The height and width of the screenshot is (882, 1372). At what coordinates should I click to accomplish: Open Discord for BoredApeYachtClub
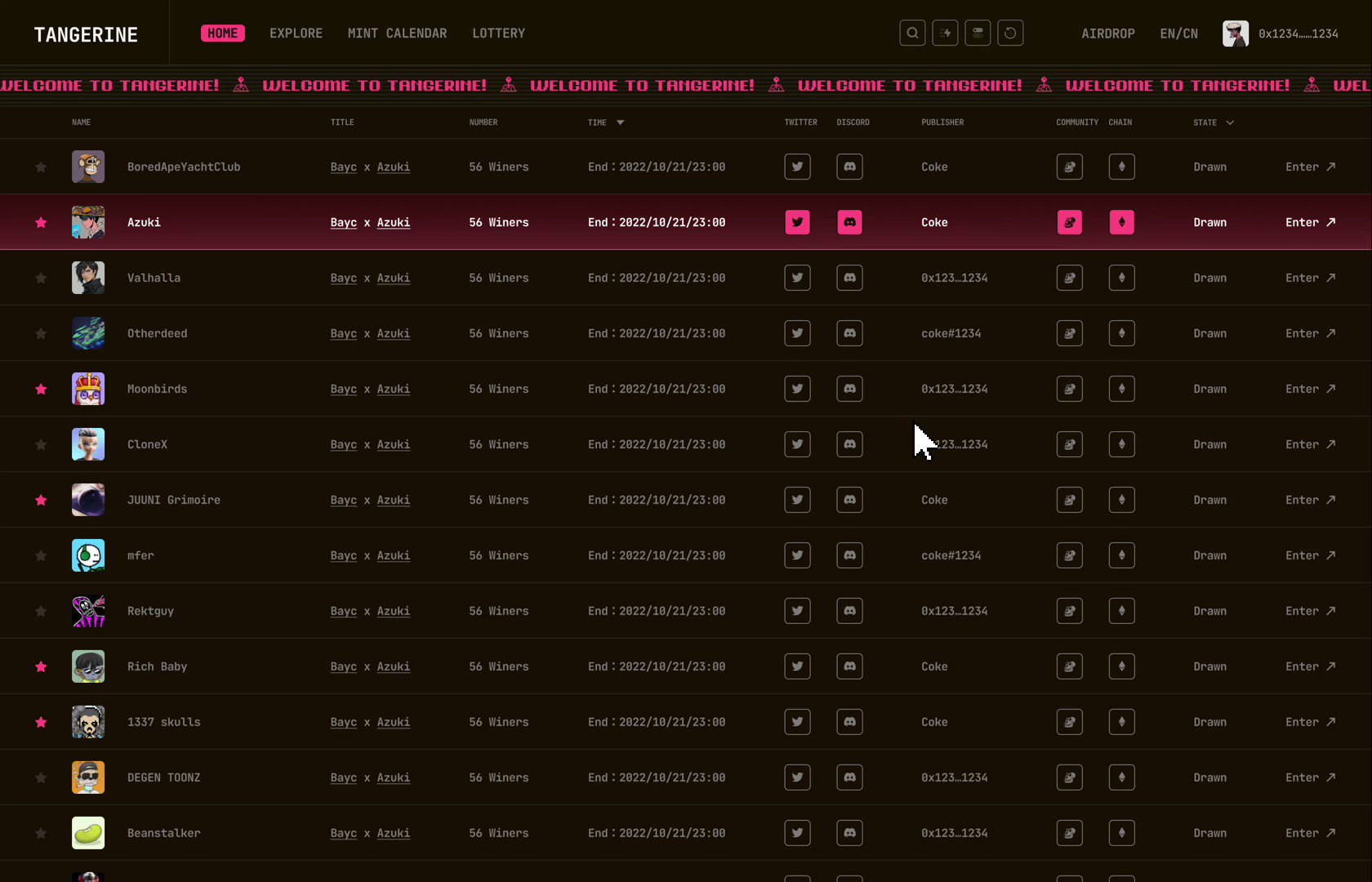[850, 167]
